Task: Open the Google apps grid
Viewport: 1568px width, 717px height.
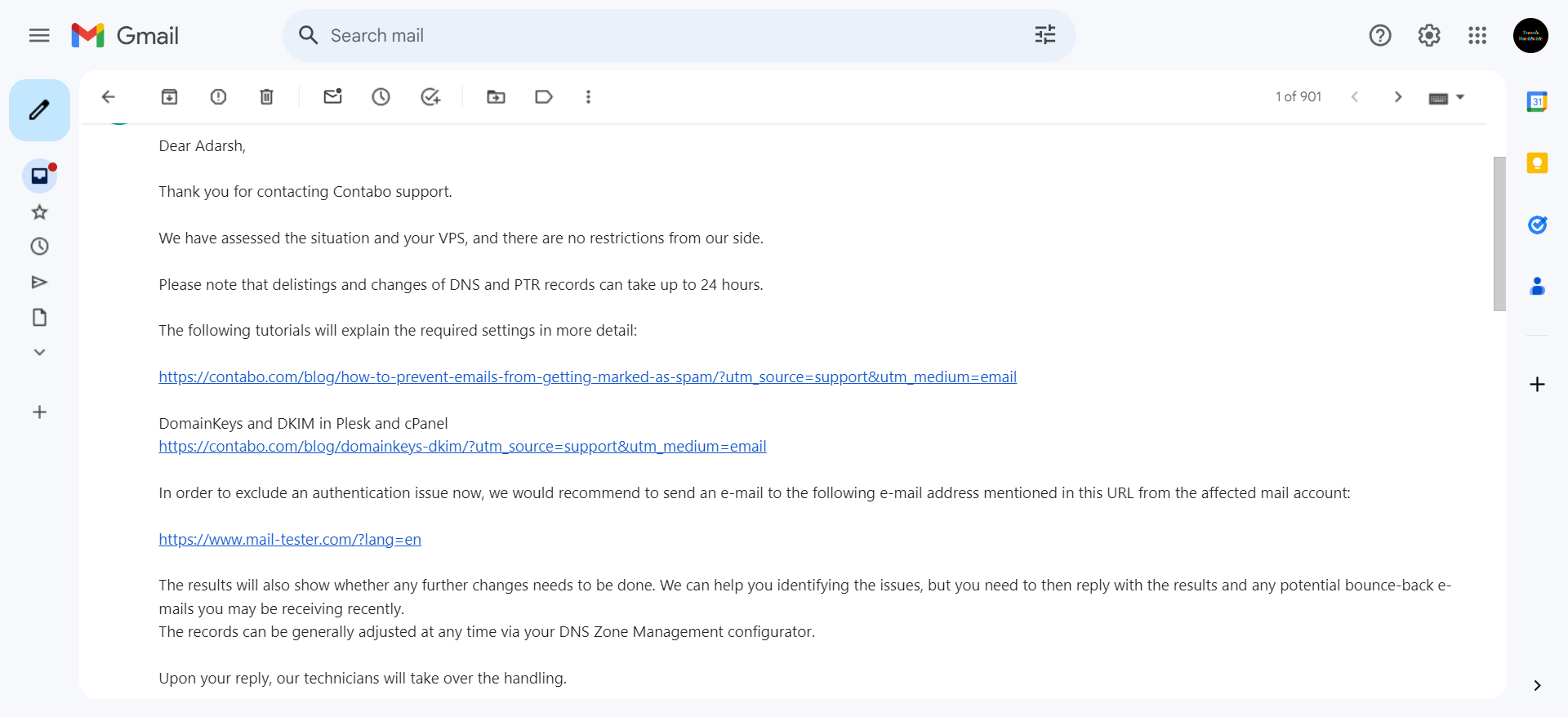Action: coord(1477,35)
